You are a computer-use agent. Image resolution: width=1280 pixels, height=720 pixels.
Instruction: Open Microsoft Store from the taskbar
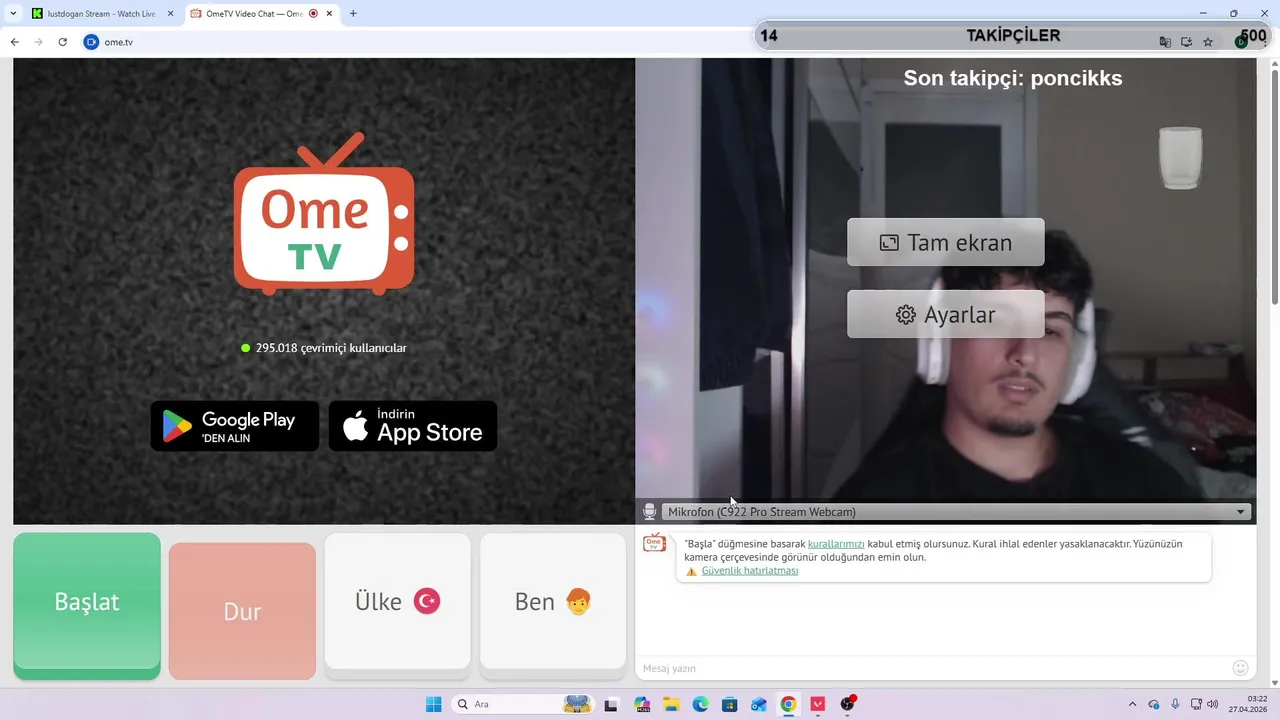730,704
